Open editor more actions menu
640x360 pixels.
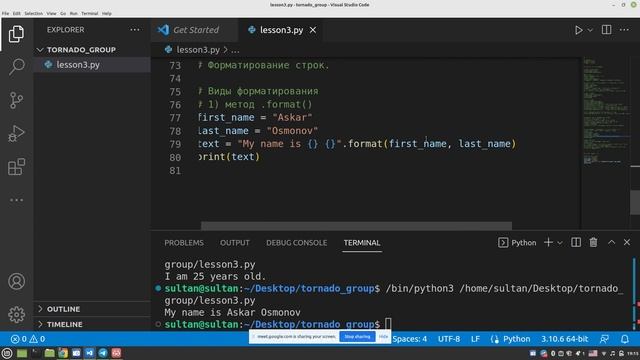coord(624,30)
